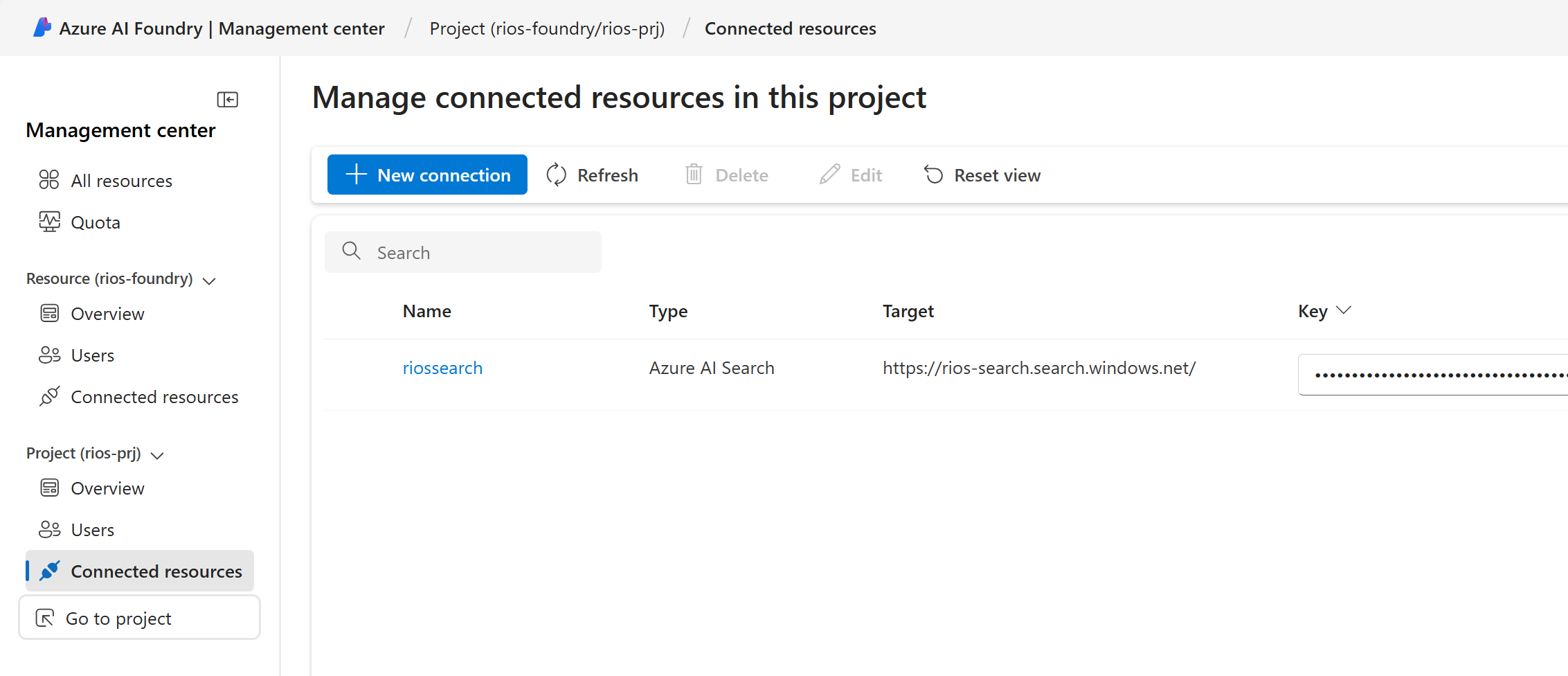Click the Delete trash can icon
Viewport: 1568px width, 676px height.
click(694, 175)
